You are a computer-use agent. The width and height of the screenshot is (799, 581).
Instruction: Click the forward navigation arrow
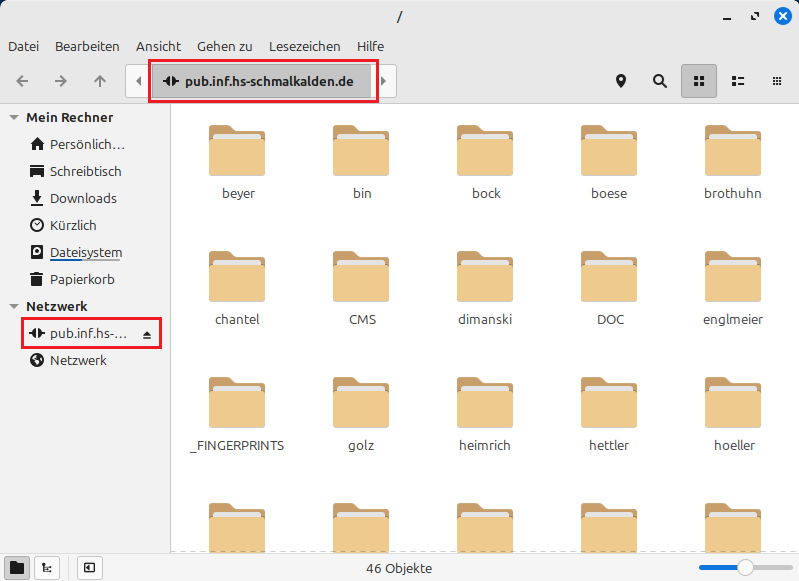click(x=61, y=81)
